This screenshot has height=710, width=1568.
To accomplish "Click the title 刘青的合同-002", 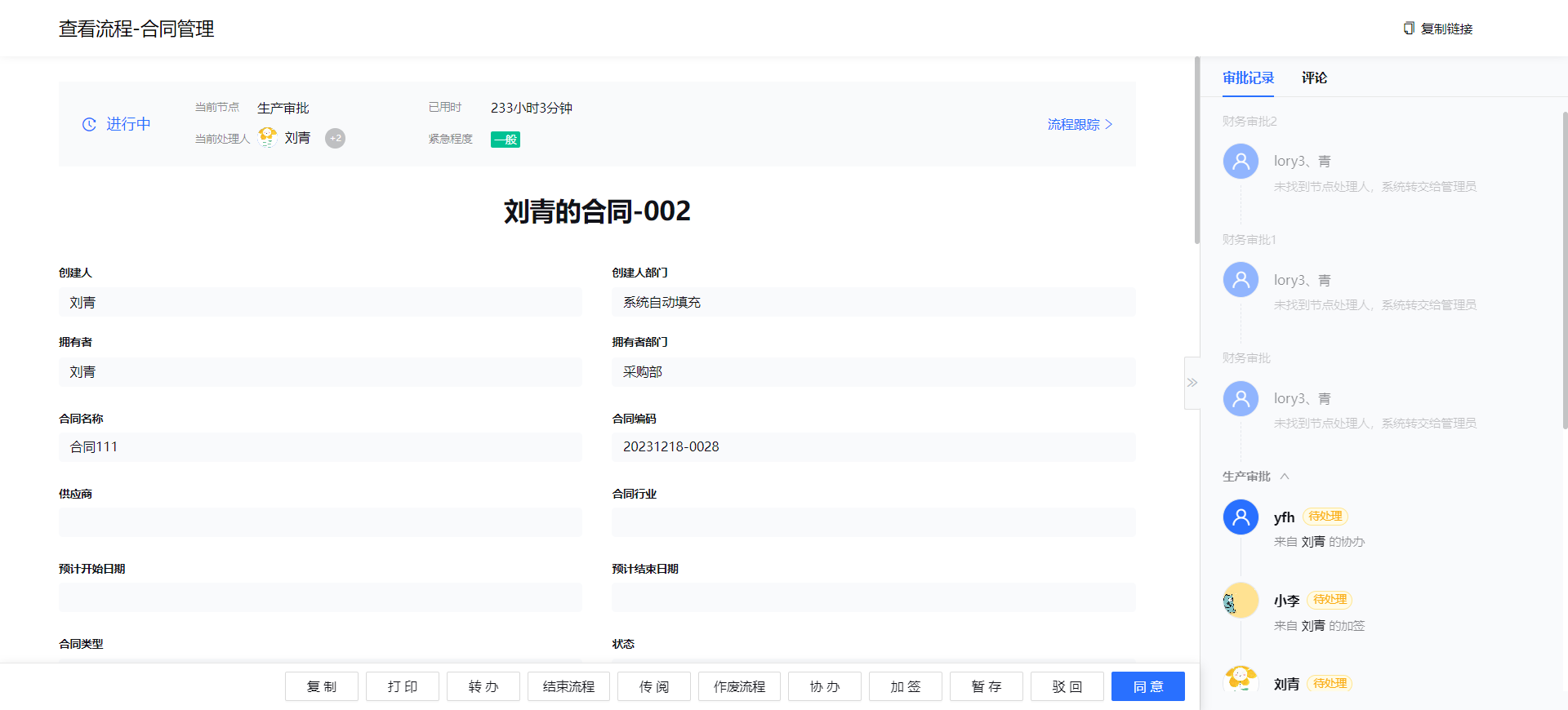I will click(597, 211).
